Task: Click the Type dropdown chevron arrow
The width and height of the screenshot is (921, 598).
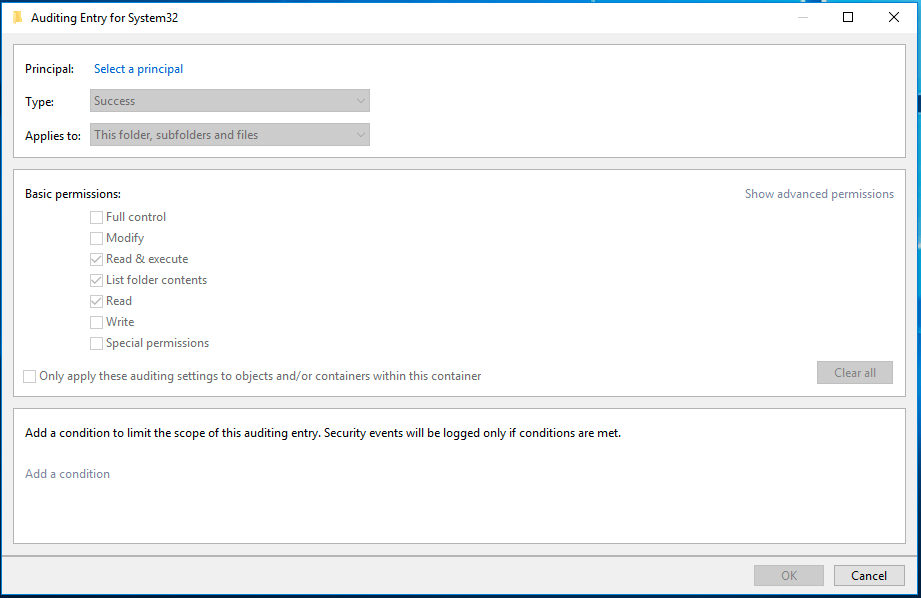Action: pyautogui.click(x=361, y=101)
